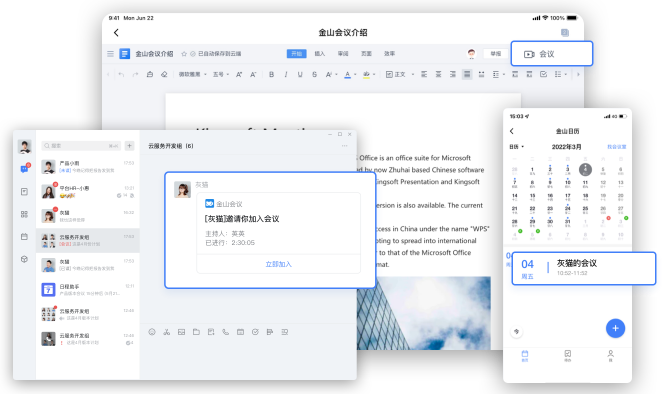
Task: Expand the font color dropdown arrow
Action: [355, 75]
